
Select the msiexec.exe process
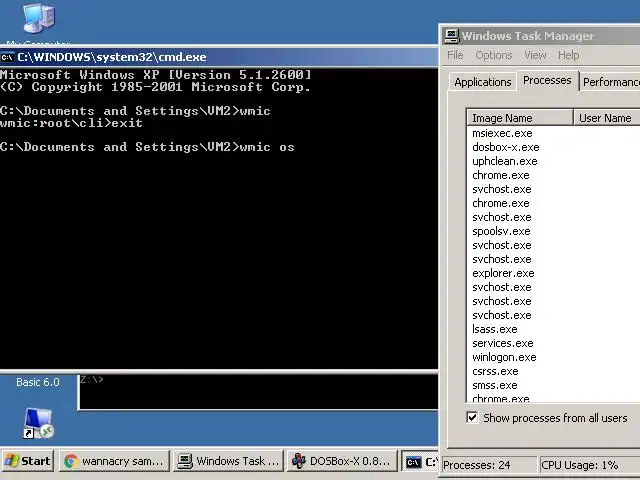502,133
